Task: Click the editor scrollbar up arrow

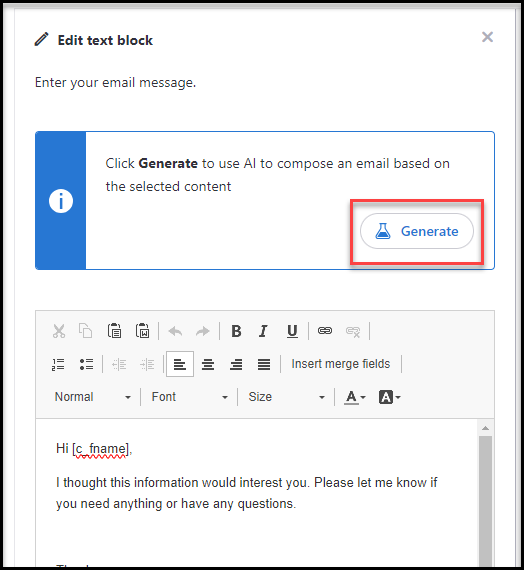Action: (485, 428)
